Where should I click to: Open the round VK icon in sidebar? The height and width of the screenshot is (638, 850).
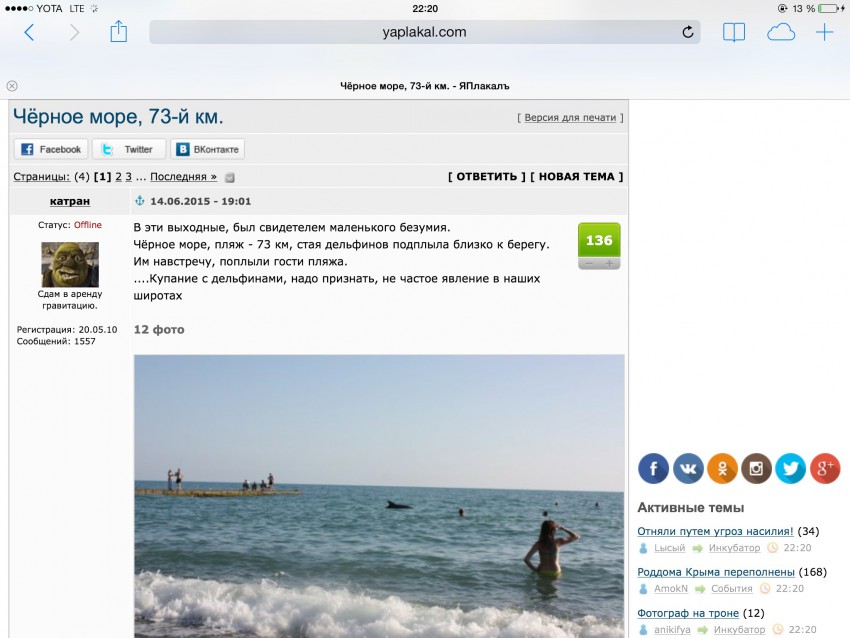tap(688, 468)
